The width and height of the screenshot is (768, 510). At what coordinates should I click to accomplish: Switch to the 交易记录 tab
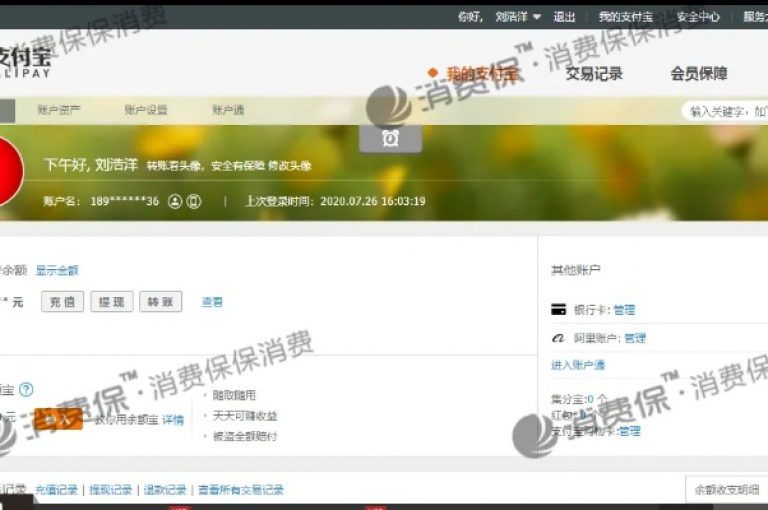[x=594, y=74]
